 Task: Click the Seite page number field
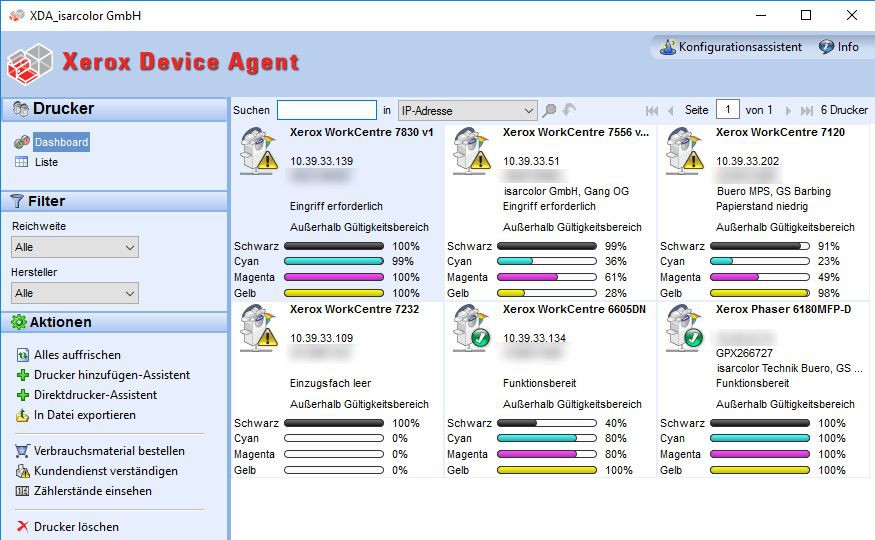728,110
